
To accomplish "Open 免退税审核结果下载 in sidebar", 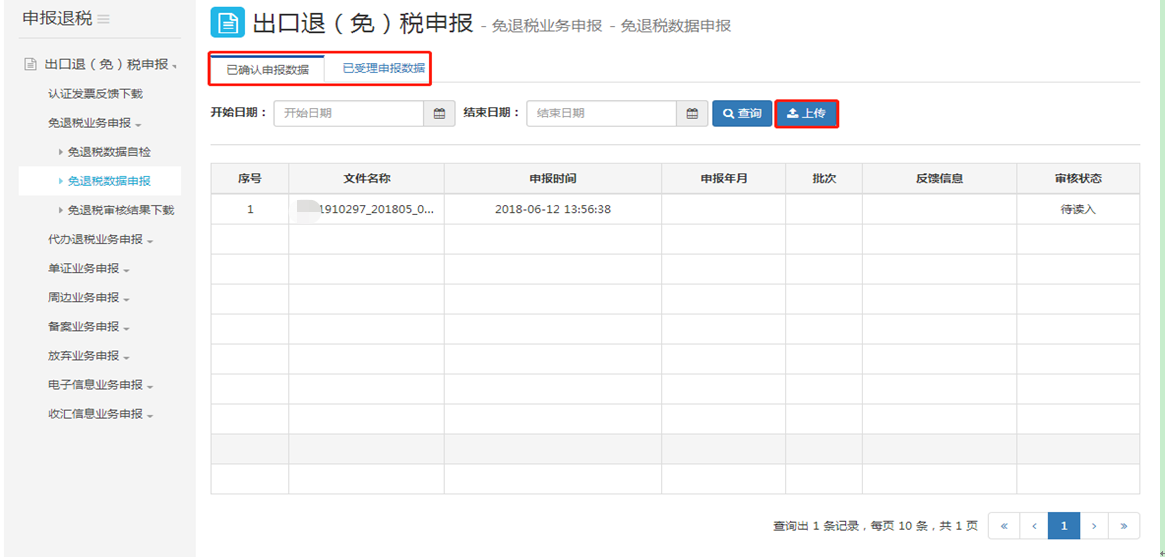I will click(x=120, y=211).
